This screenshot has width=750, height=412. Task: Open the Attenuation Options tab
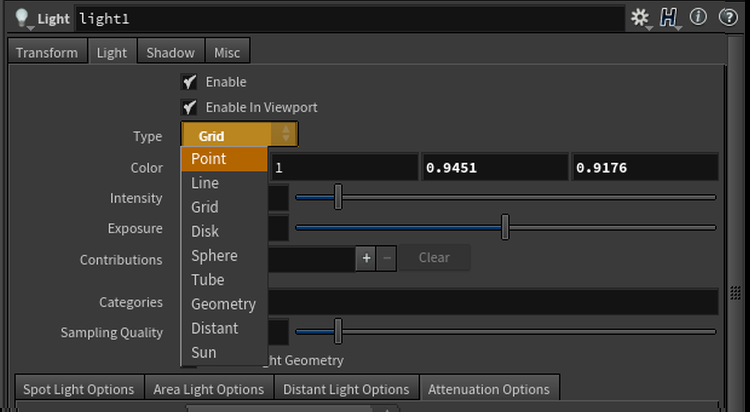tap(488, 389)
